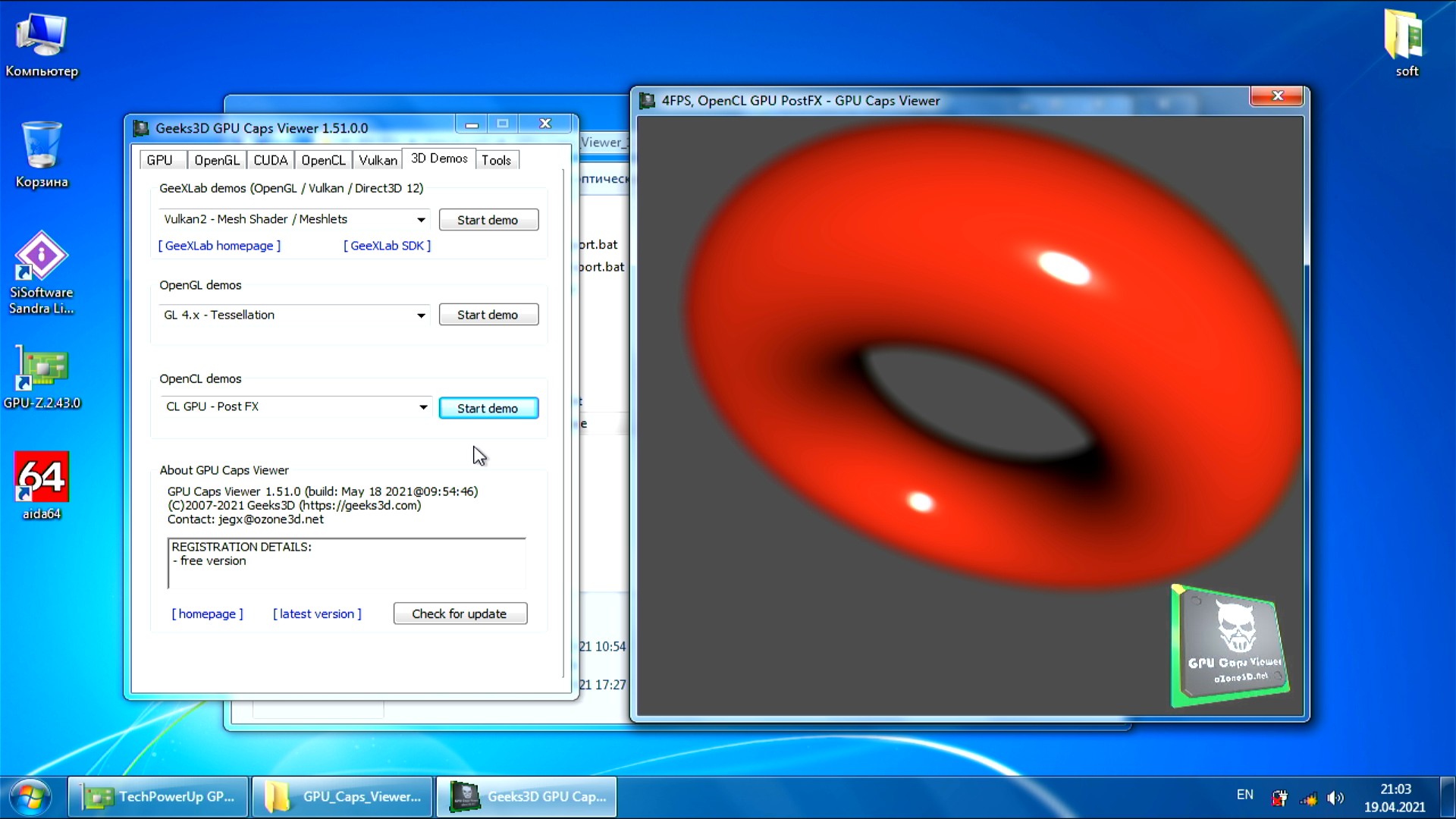Image resolution: width=1456 pixels, height=819 pixels.
Task: Click the EN language indicator in tray
Action: 1244,795
